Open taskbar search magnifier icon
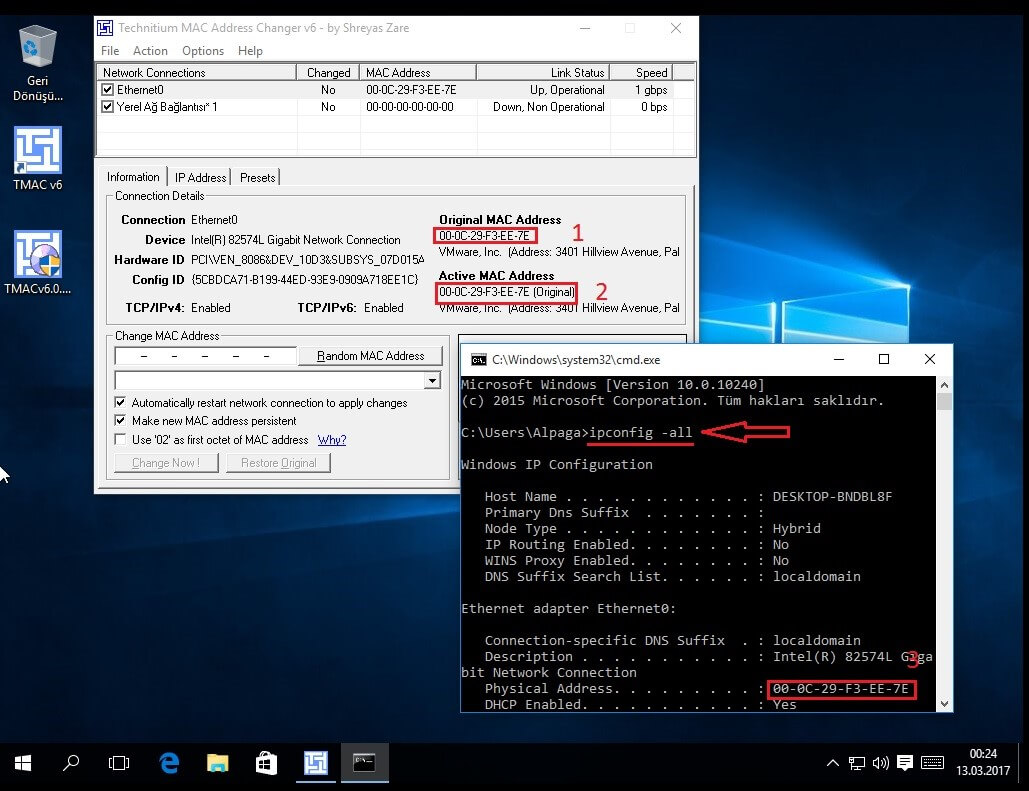The image size is (1029, 791). coord(71,764)
